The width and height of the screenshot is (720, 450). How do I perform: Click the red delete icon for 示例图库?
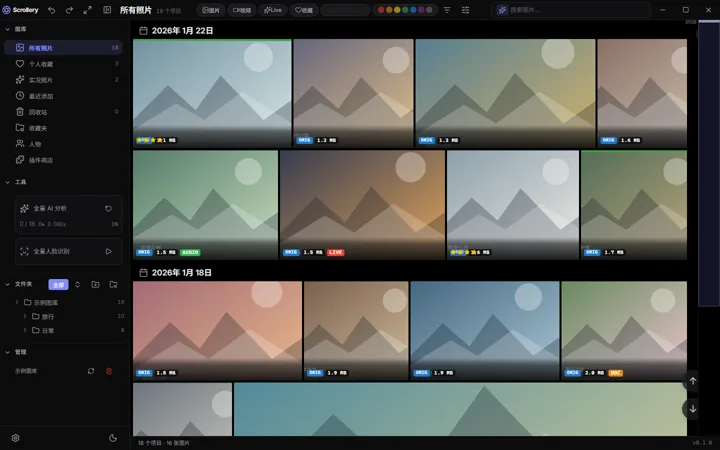click(x=109, y=371)
